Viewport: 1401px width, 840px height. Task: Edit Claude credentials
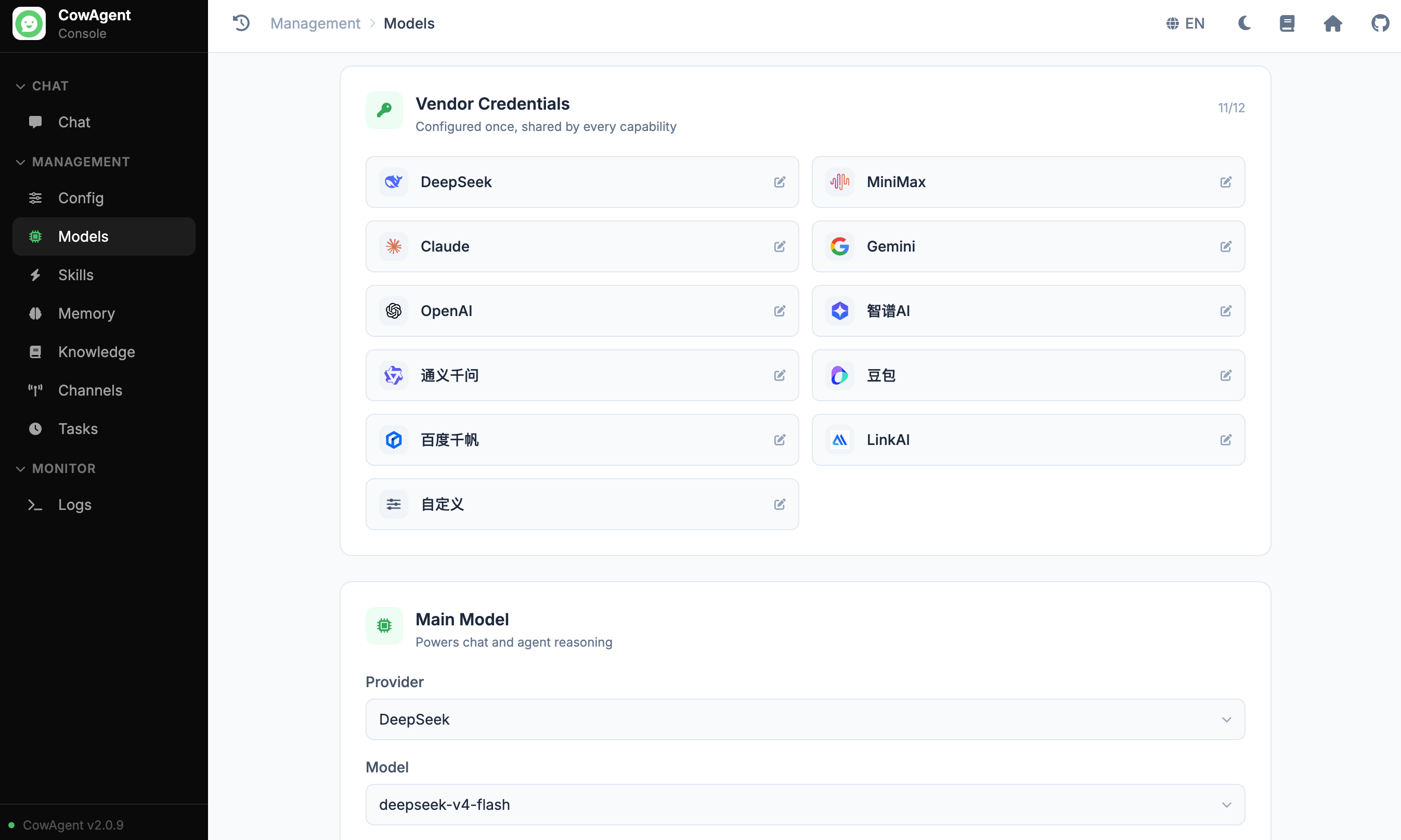click(779, 246)
